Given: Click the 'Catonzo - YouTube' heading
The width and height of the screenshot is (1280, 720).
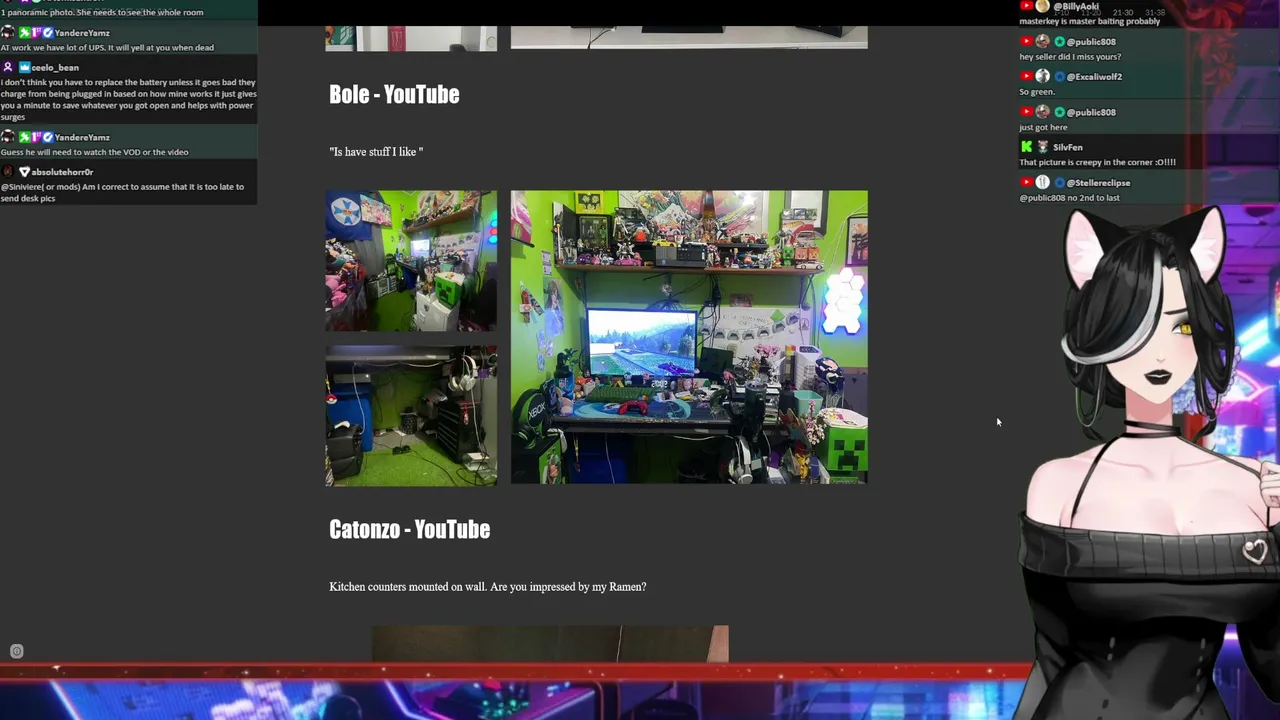Looking at the screenshot, I should coord(409,529).
